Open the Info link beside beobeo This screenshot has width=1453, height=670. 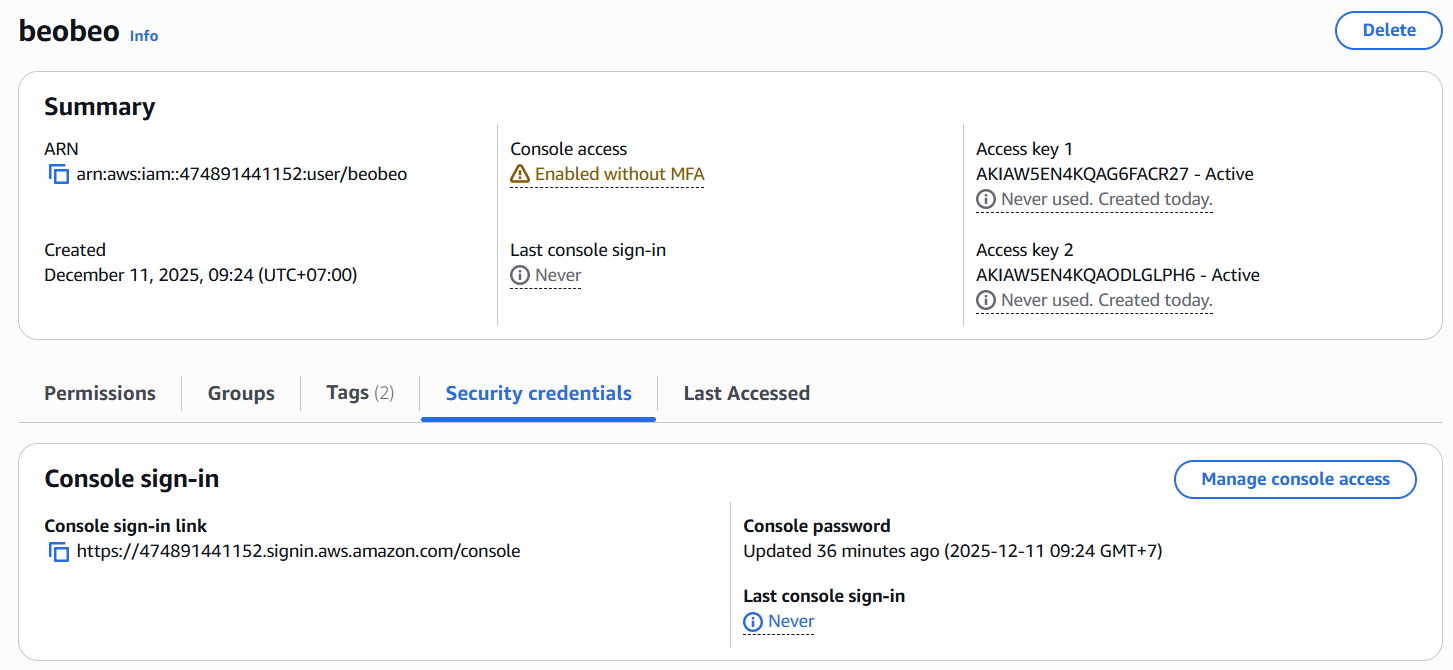coord(144,36)
